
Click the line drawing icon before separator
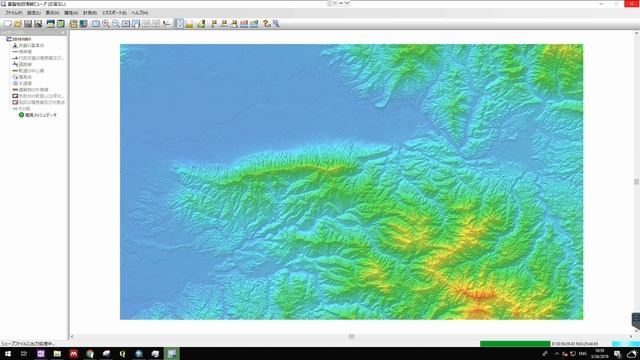tap(166, 24)
